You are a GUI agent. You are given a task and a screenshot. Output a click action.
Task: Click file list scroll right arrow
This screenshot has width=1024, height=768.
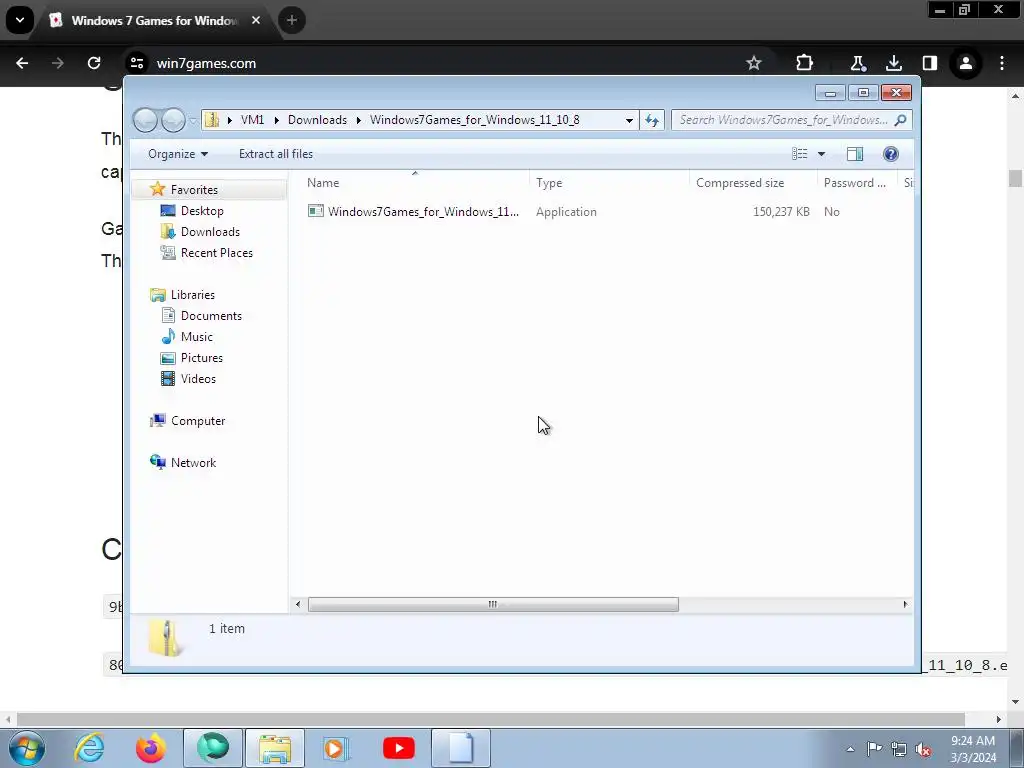905,604
